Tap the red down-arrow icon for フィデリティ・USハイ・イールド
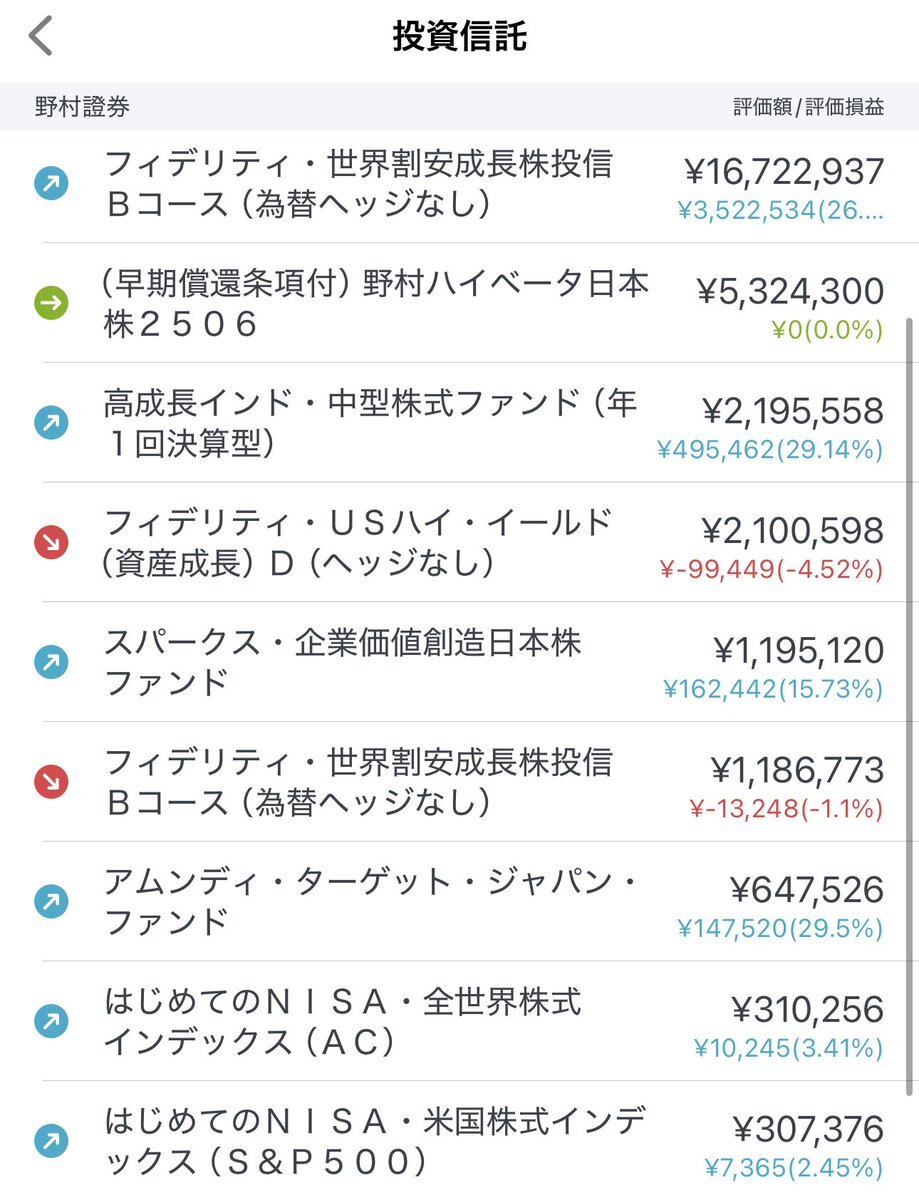919x1200 pixels. pos(51,542)
